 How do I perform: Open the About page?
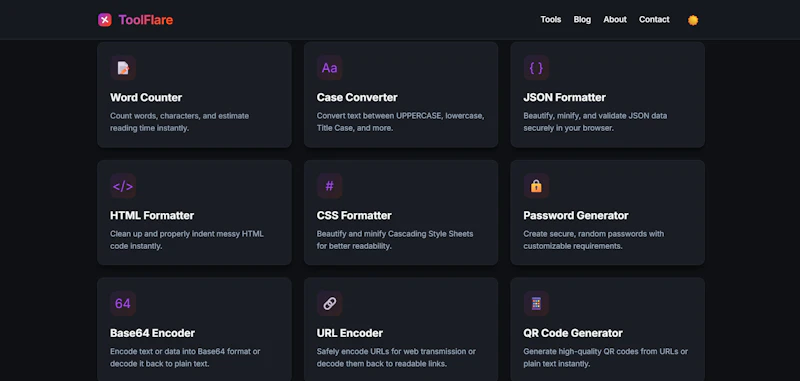click(615, 19)
